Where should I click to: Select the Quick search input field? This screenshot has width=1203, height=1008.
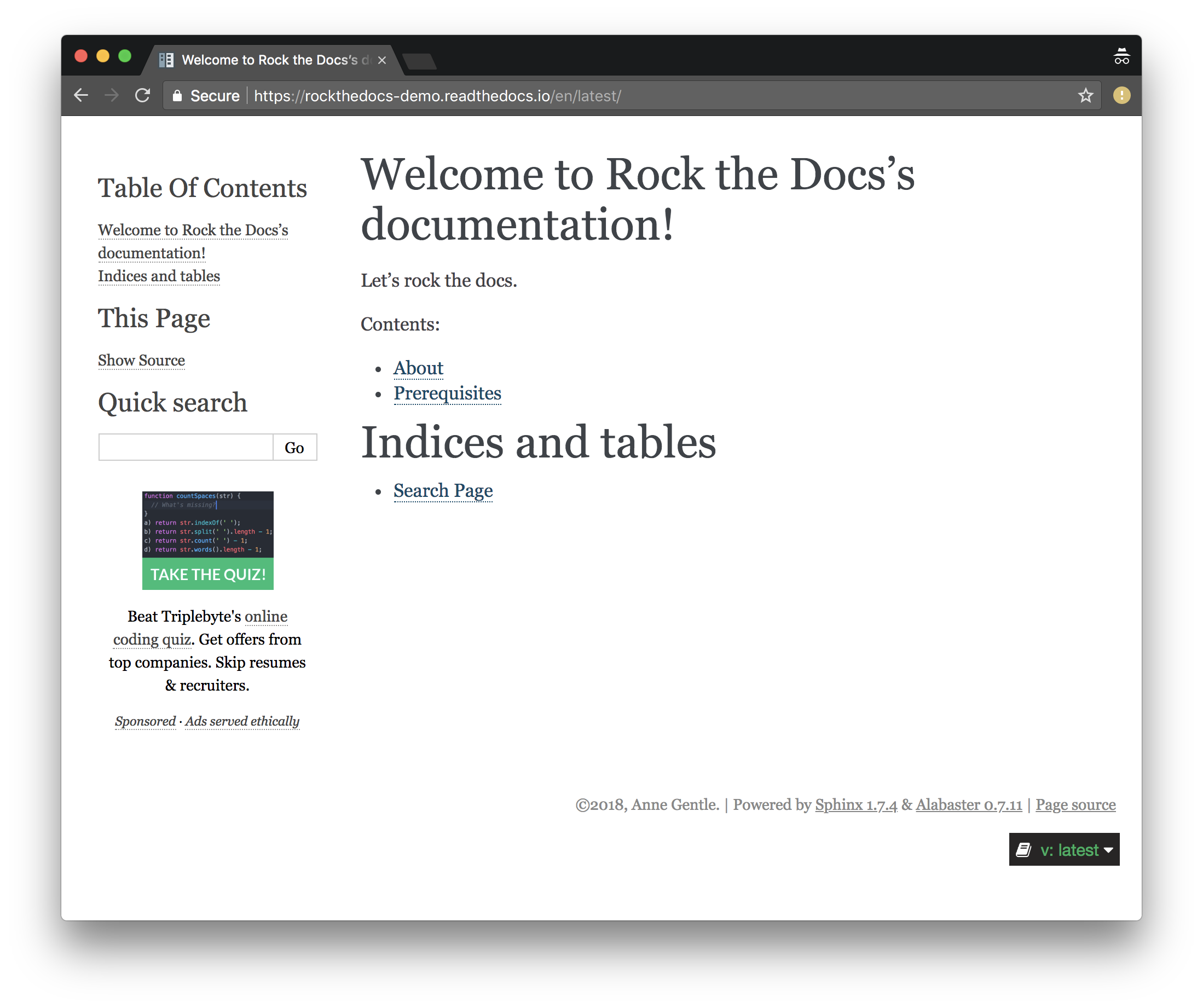pyautogui.click(x=185, y=447)
